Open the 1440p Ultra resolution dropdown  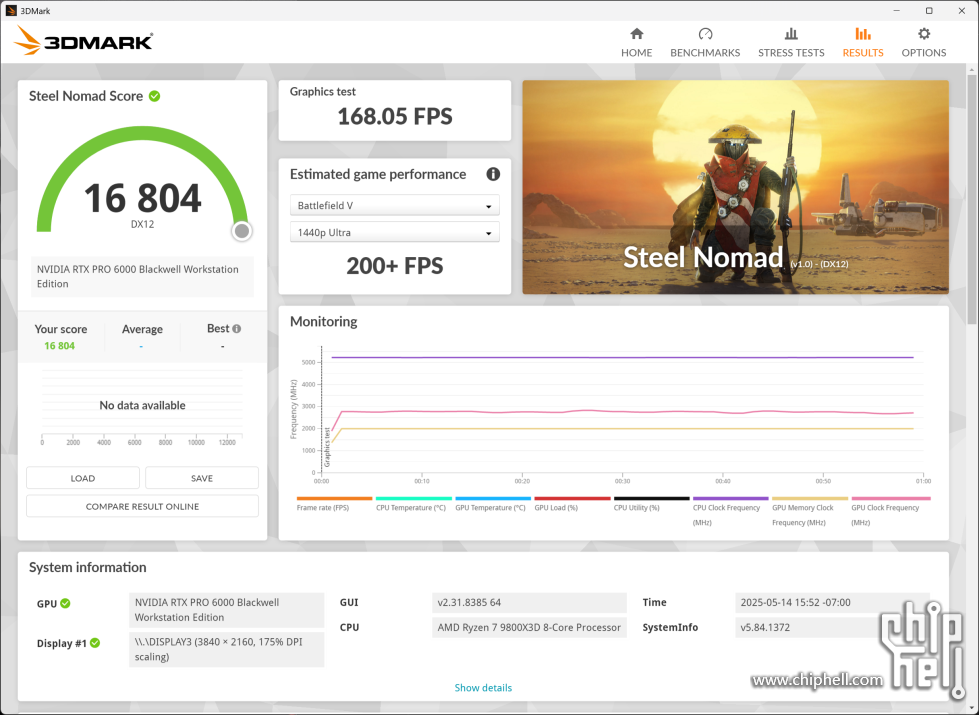click(x=395, y=232)
